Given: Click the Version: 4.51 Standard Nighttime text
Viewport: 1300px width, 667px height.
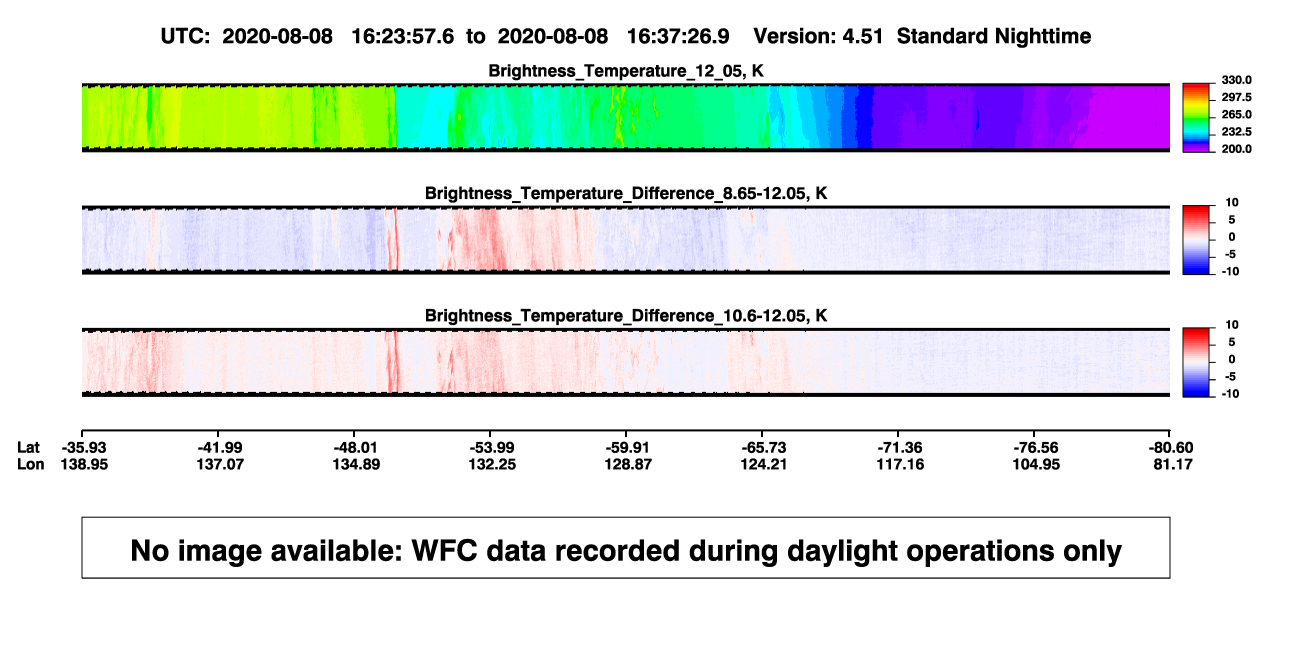Looking at the screenshot, I should pos(922,37).
